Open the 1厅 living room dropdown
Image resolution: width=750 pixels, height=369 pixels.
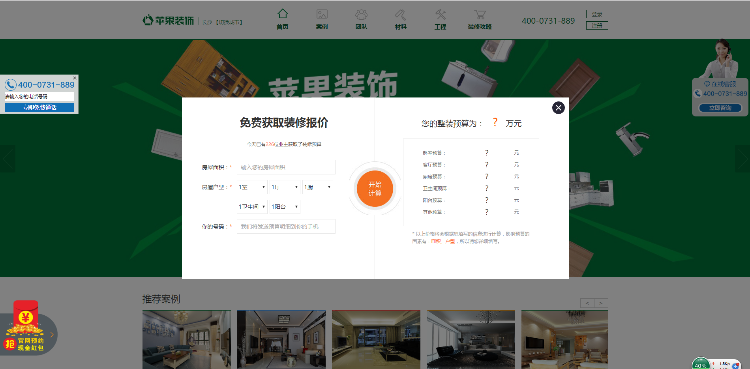tap(285, 187)
